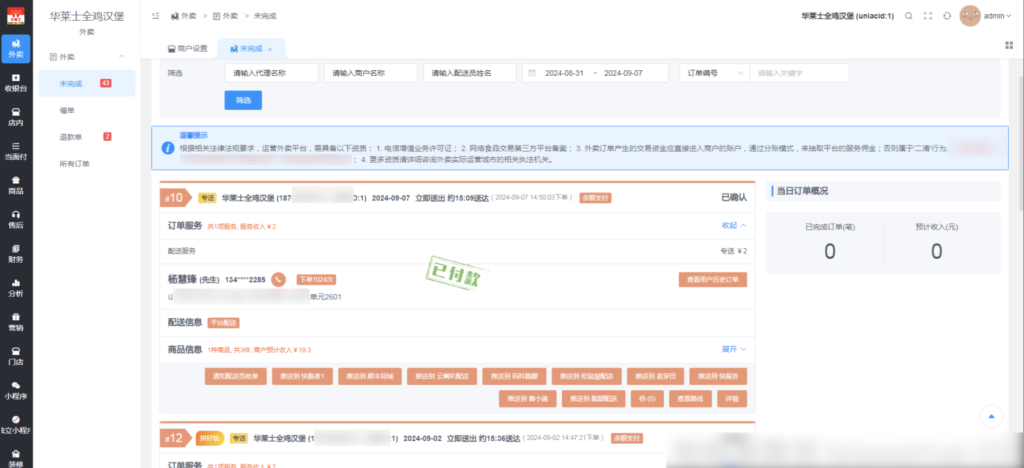Screen dimensions: 1024x468
Task: Open the 外卖 module in left sidebar
Action: coord(16,49)
